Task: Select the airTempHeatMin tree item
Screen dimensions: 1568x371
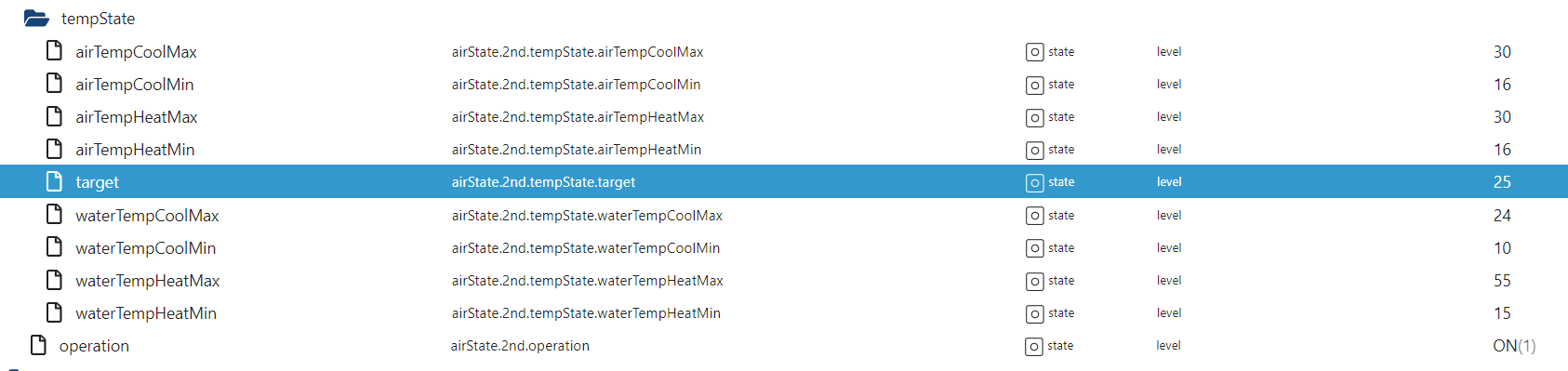Action: point(135,150)
